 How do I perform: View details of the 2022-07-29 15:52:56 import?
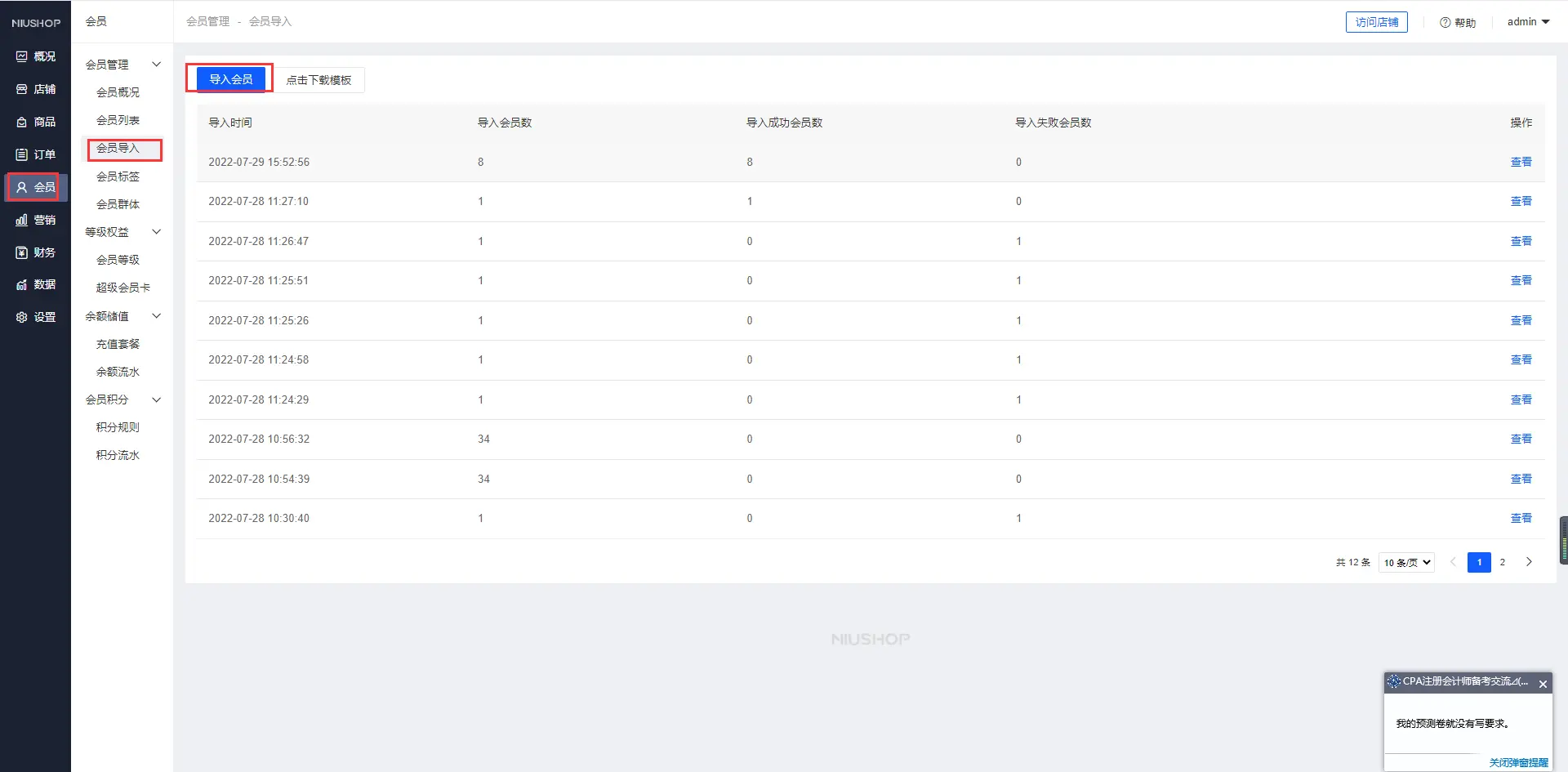pyautogui.click(x=1521, y=162)
